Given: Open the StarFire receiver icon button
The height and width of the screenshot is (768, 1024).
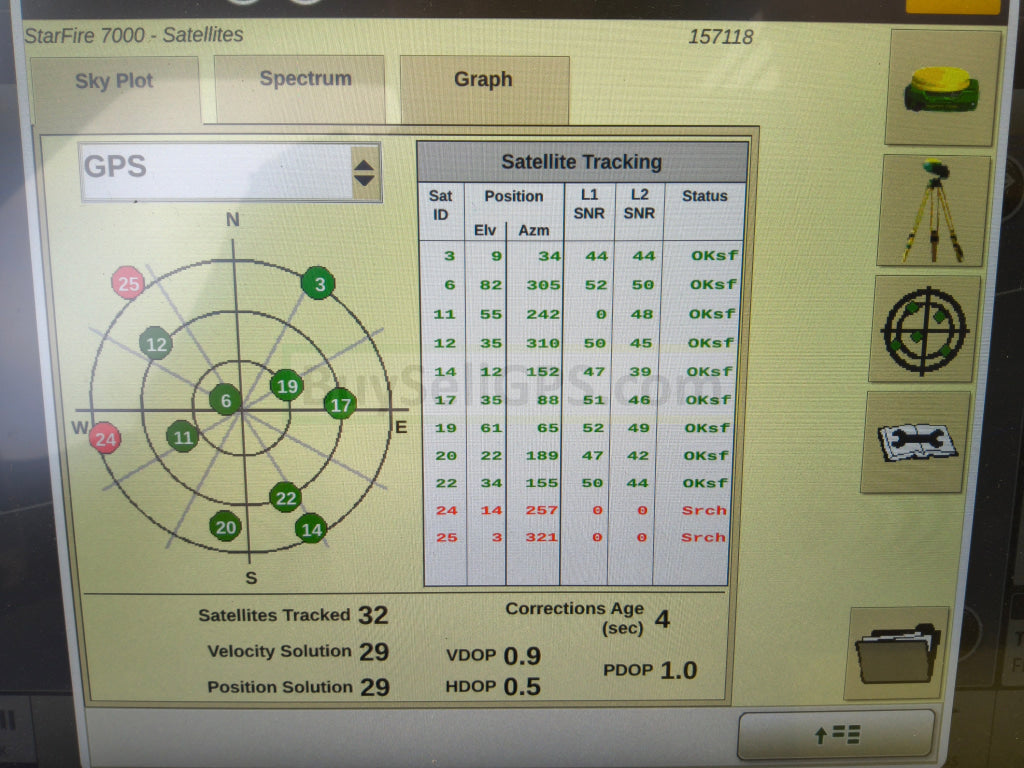Looking at the screenshot, I should pyautogui.click(x=941, y=88).
